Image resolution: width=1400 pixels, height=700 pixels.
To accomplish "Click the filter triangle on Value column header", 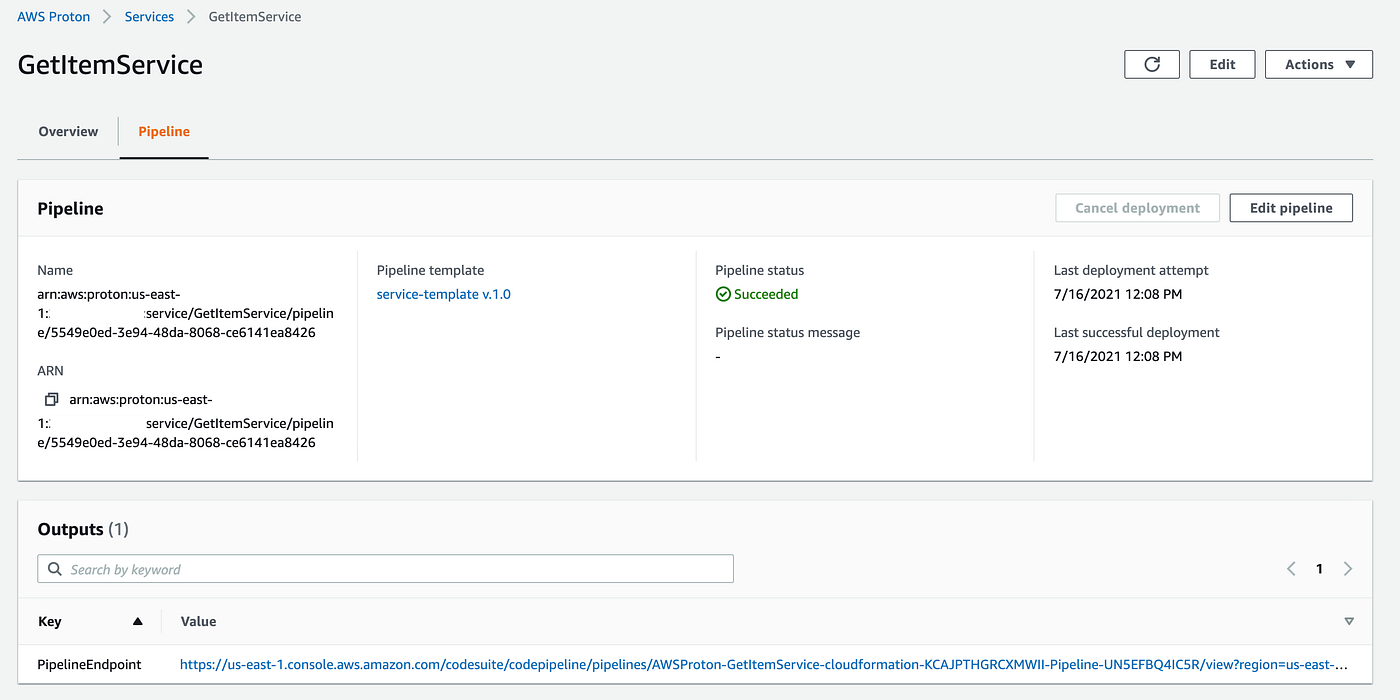I will 1350,621.
